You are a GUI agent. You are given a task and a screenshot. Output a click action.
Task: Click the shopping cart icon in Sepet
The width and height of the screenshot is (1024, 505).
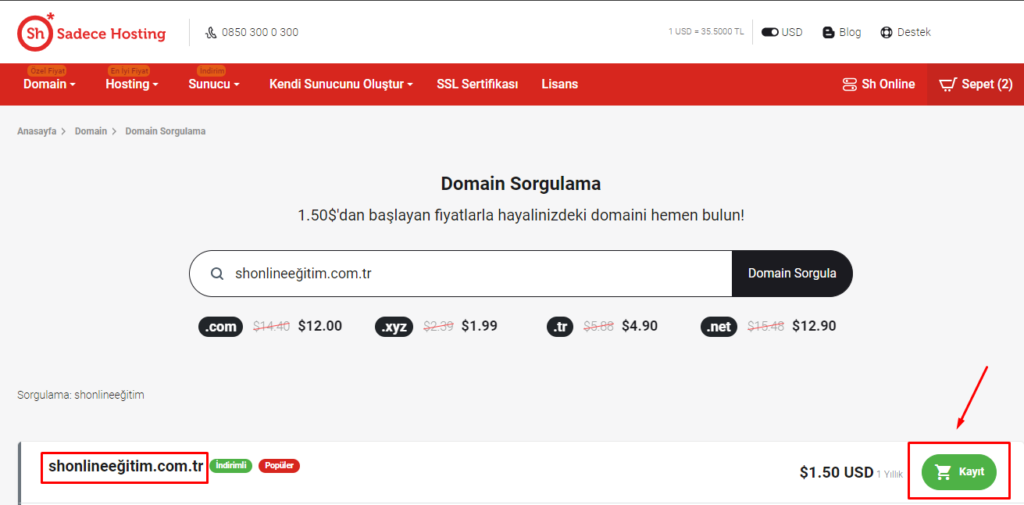948,84
